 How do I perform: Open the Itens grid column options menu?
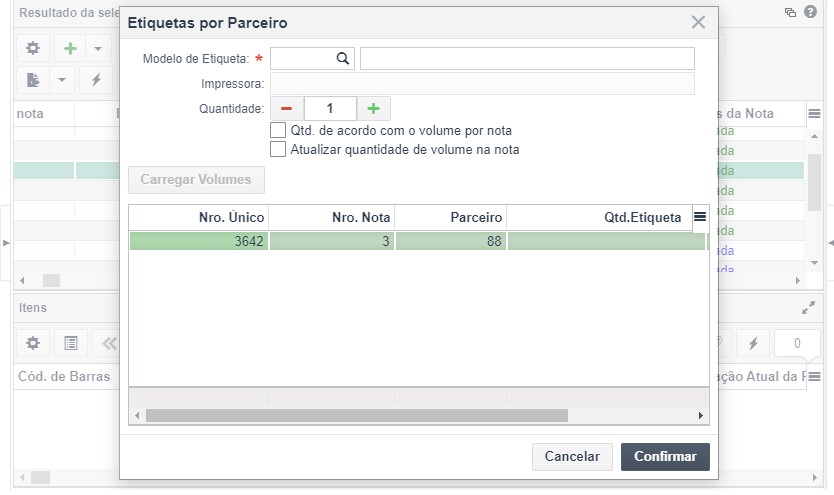tap(814, 376)
